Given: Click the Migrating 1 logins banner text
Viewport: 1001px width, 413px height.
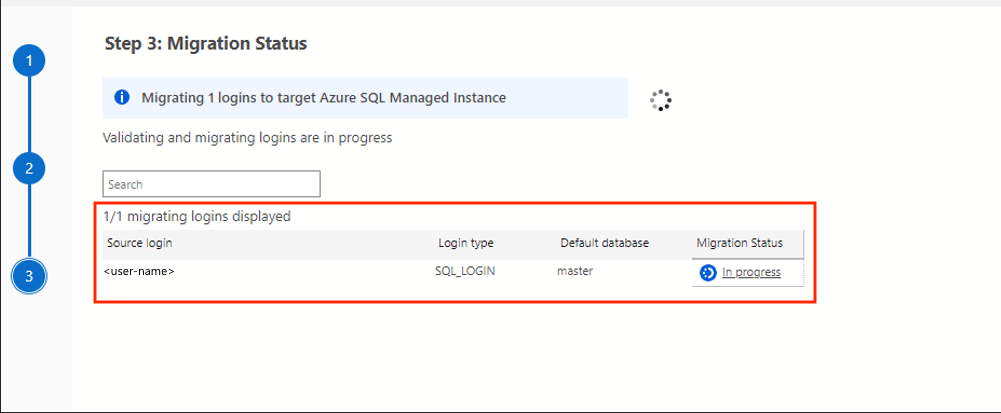Looking at the screenshot, I should pos(323,98).
